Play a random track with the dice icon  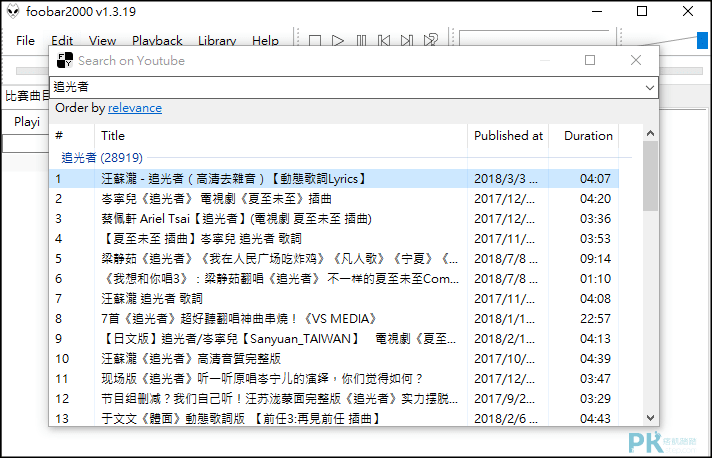click(x=430, y=40)
